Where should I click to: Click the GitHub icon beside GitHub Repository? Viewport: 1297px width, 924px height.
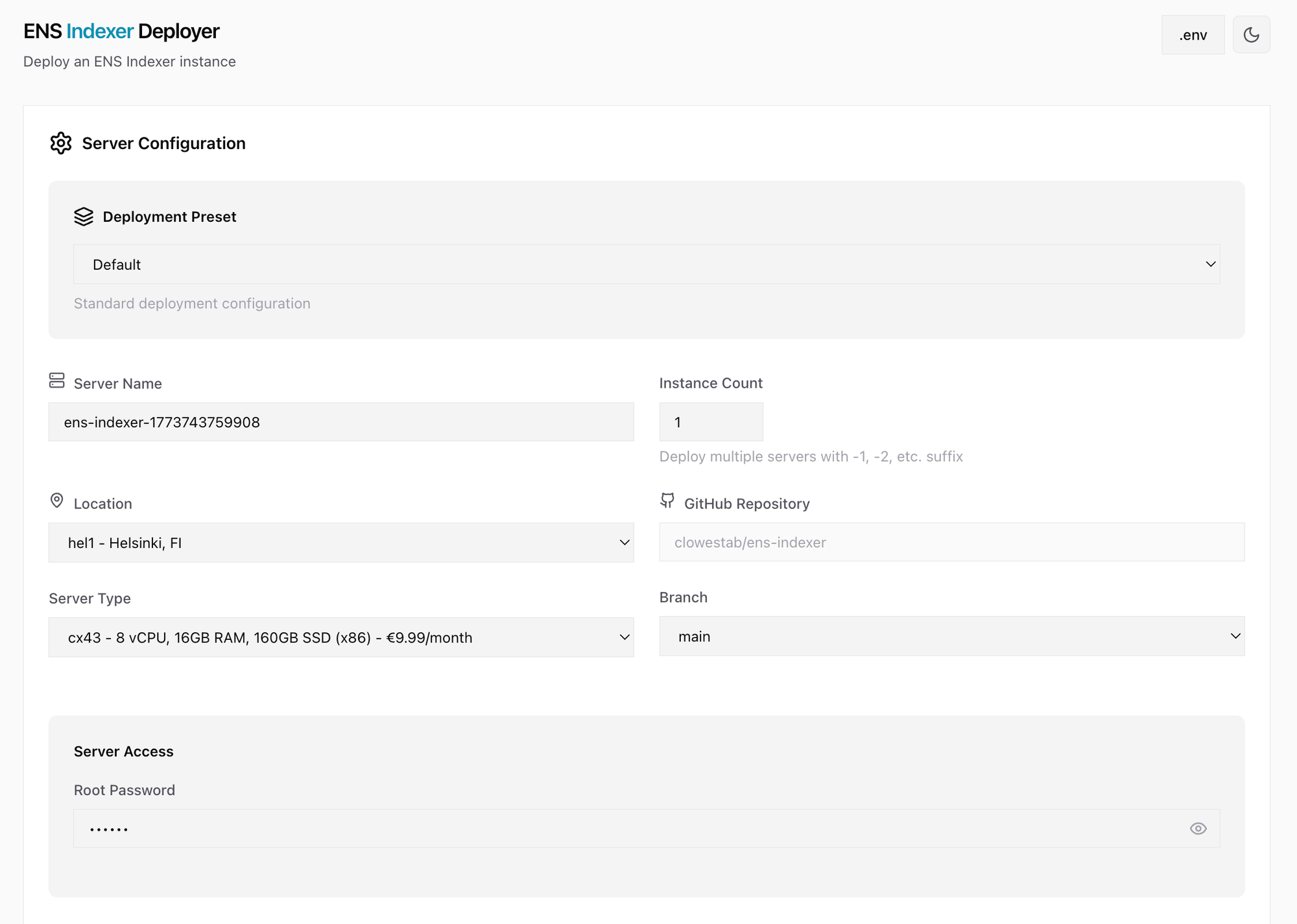click(x=667, y=501)
